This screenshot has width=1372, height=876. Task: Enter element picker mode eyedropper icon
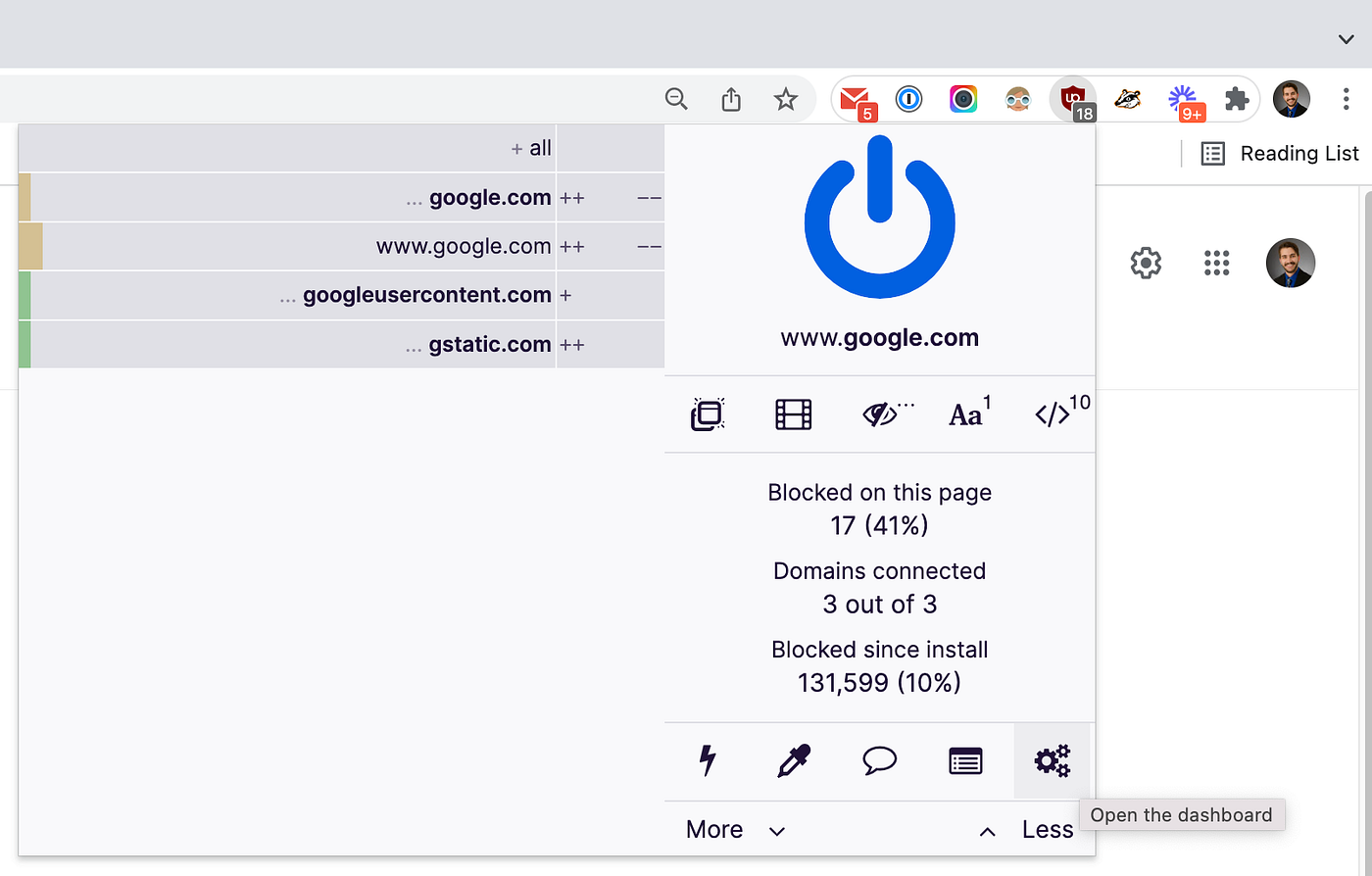click(x=793, y=761)
